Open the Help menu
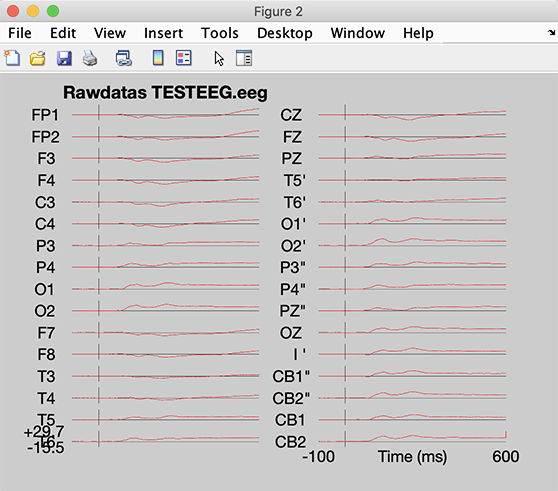558x491 pixels. (x=418, y=33)
